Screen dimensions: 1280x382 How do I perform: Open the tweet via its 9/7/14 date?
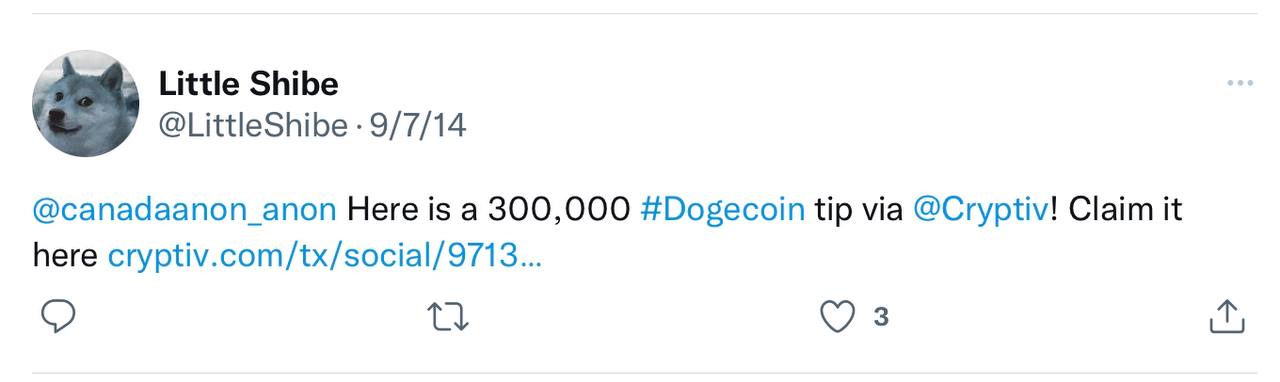(418, 125)
